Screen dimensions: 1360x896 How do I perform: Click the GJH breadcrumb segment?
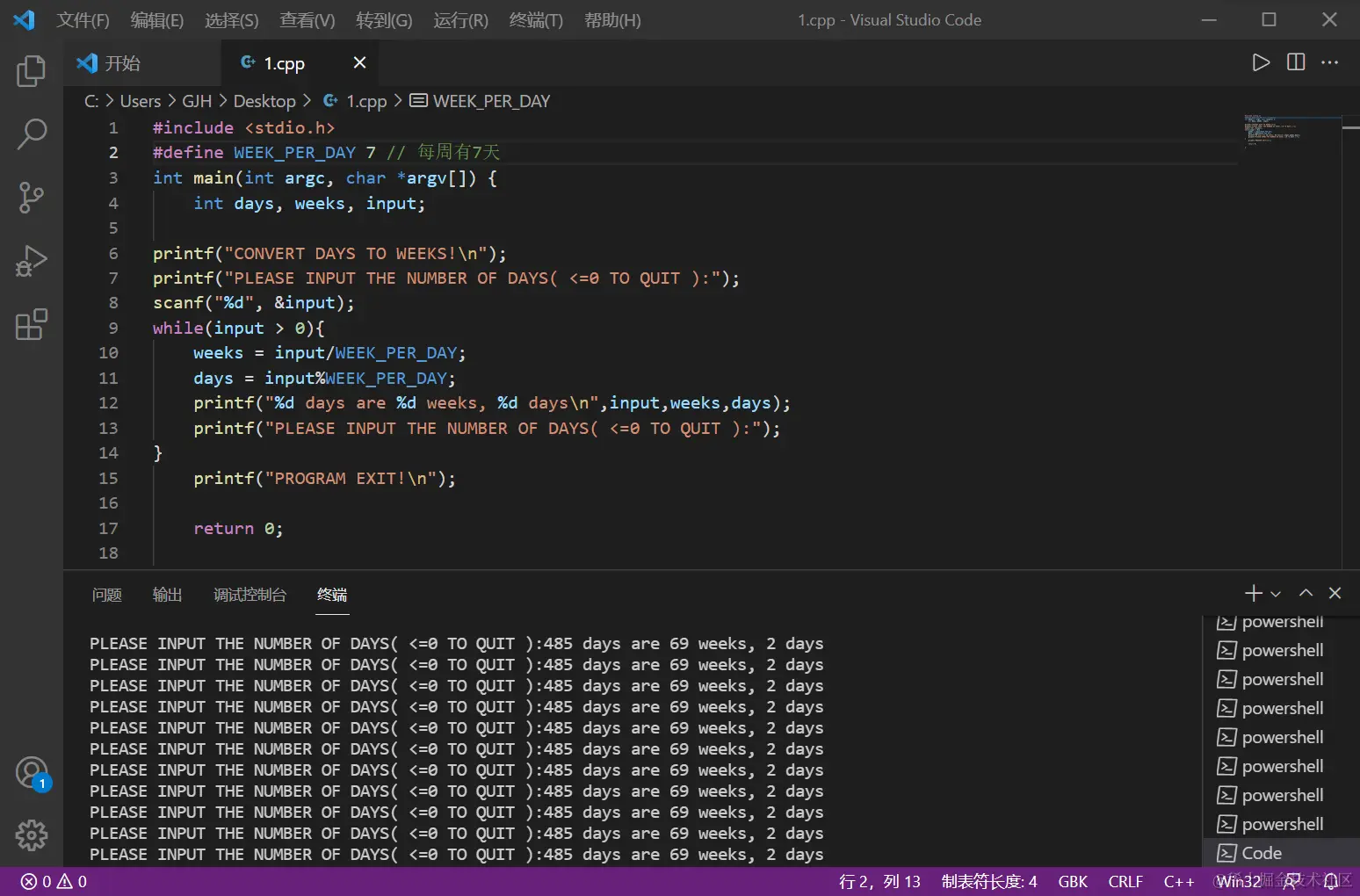(197, 101)
